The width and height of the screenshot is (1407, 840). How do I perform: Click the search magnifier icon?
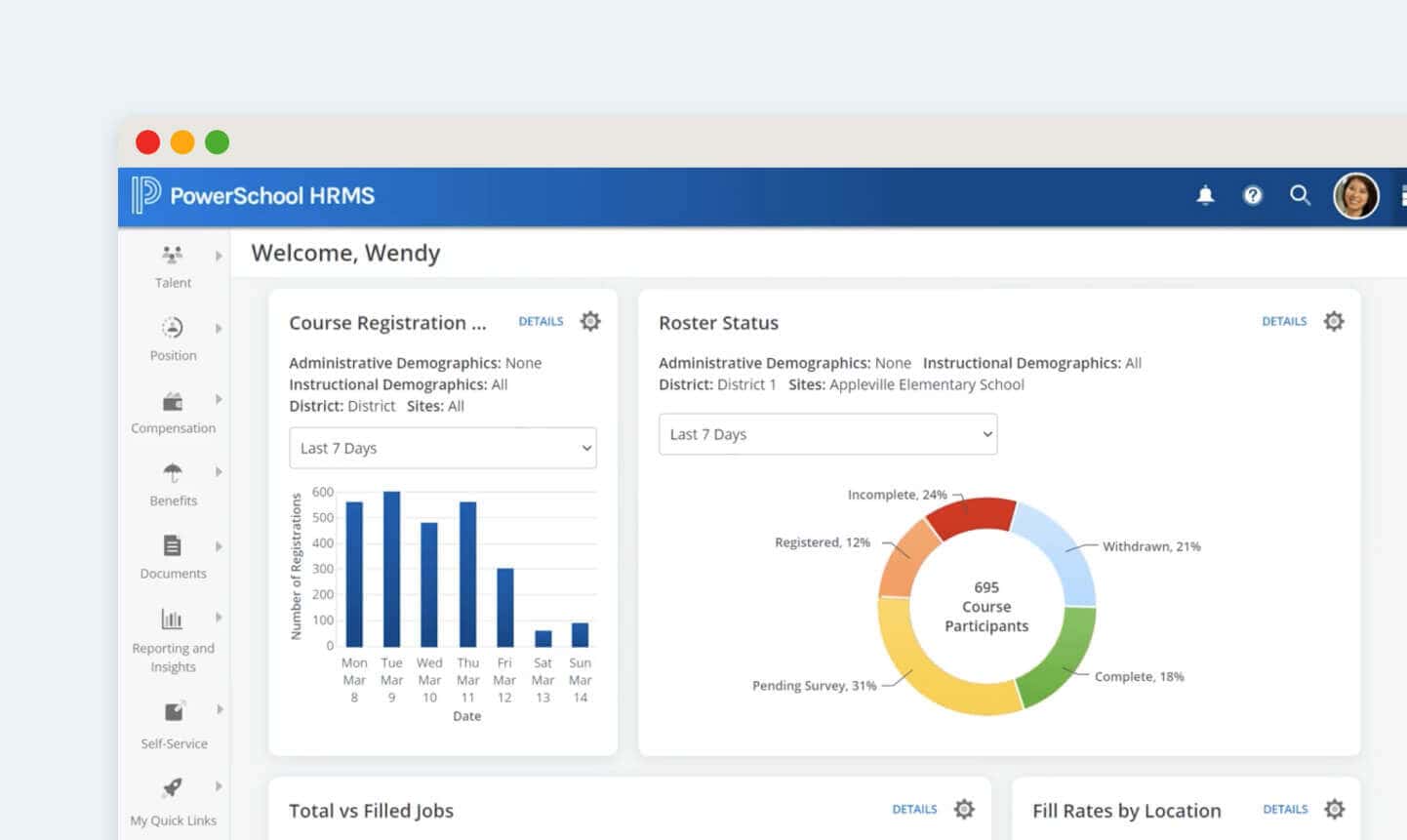point(1300,195)
